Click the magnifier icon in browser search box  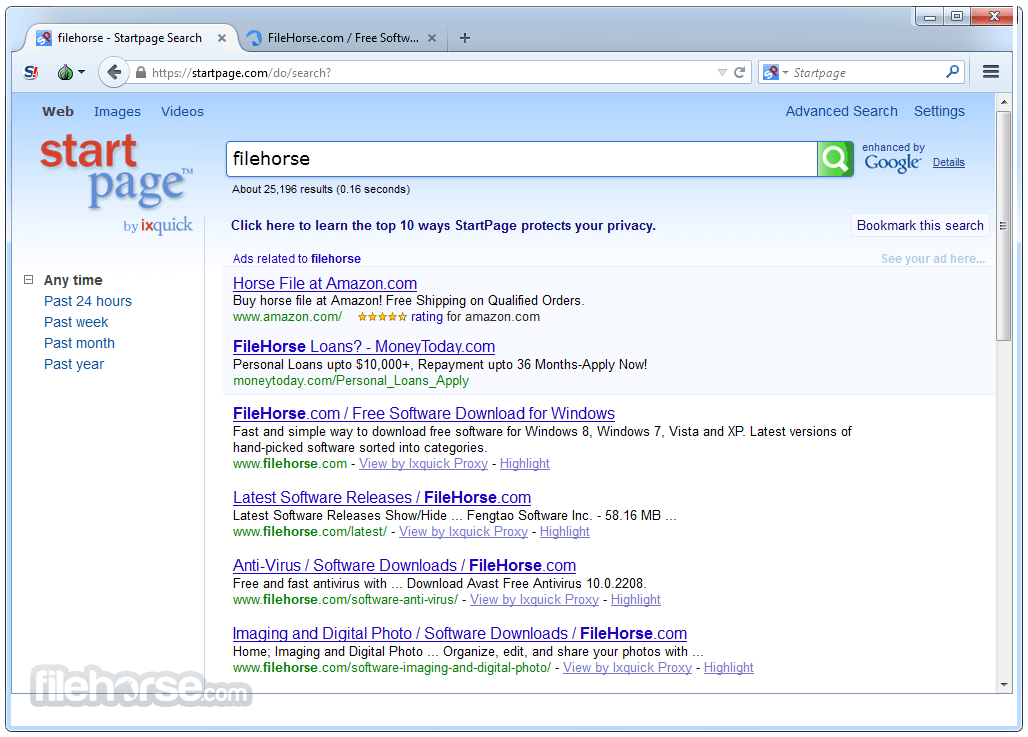coord(953,71)
